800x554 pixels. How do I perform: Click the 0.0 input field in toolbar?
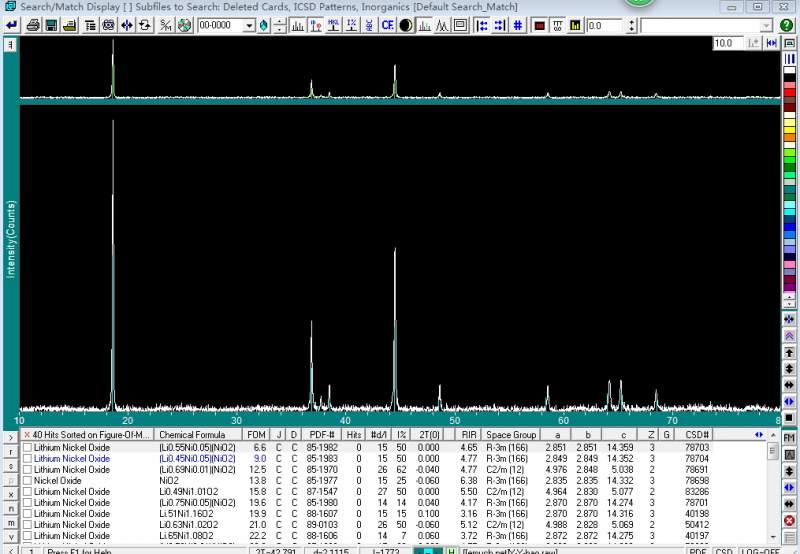[x=606, y=26]
